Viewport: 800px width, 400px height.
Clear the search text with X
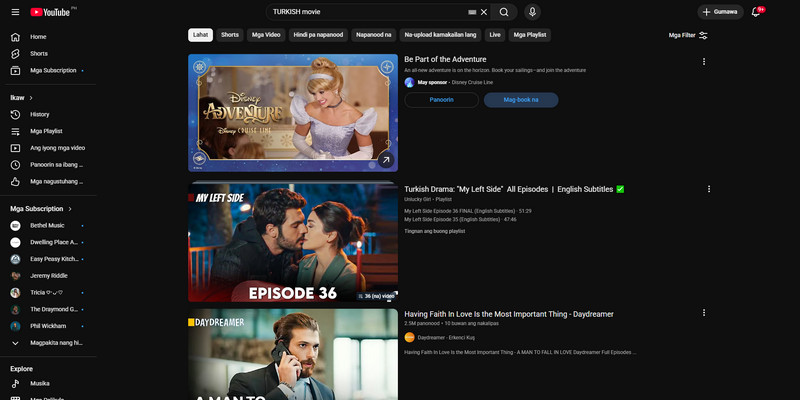click(484, 12)
